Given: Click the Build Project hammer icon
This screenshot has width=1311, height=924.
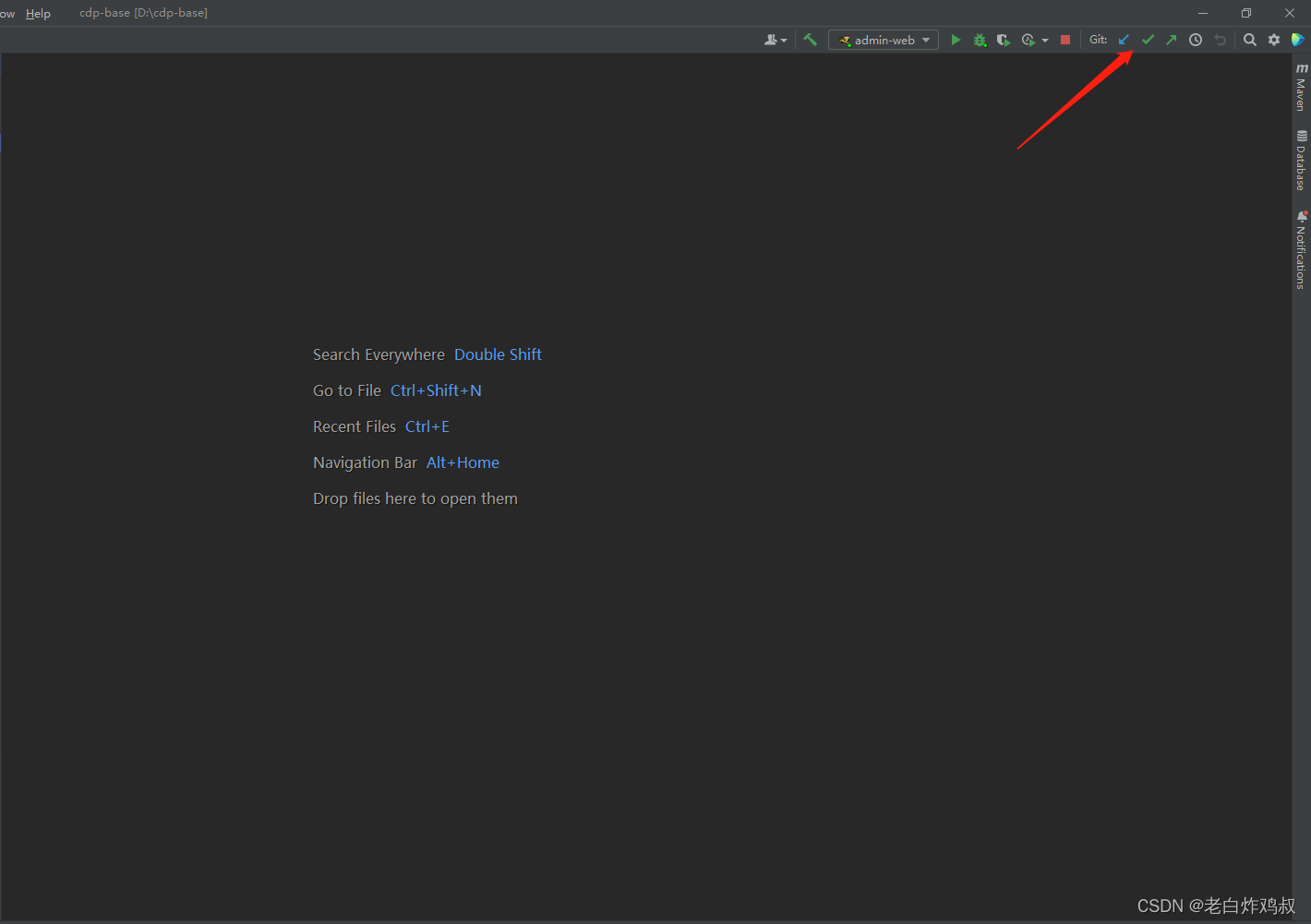Looking at the screenshot, I should [x=810, y=40].
